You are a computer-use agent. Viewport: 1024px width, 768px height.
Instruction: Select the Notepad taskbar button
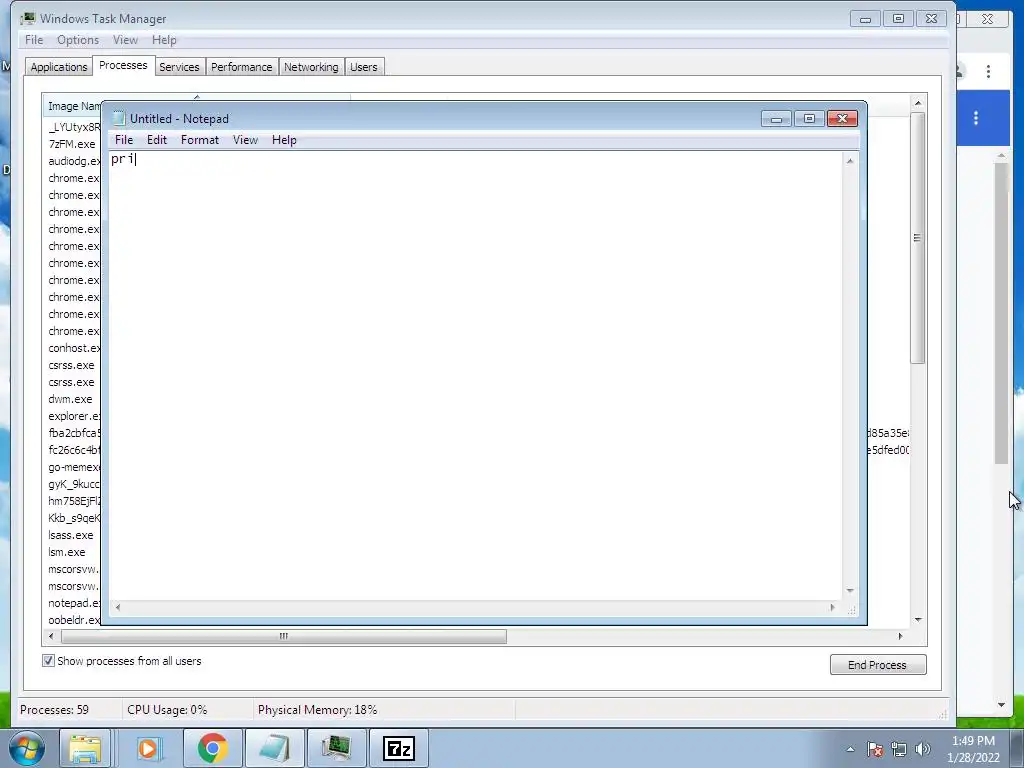pos(274,748)
